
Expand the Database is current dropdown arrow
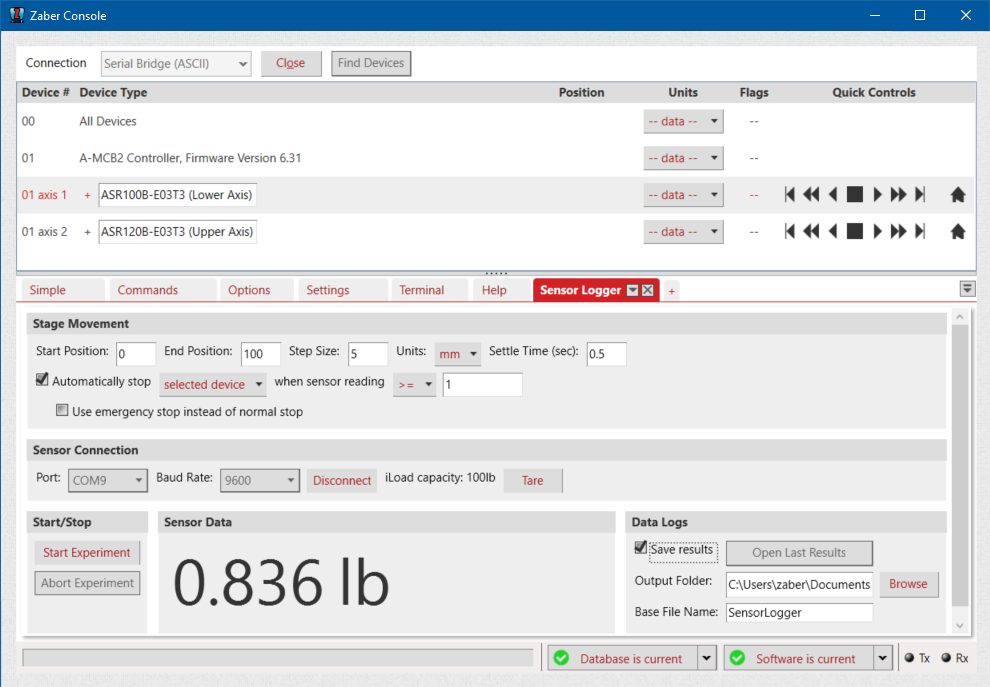[707, 658]
